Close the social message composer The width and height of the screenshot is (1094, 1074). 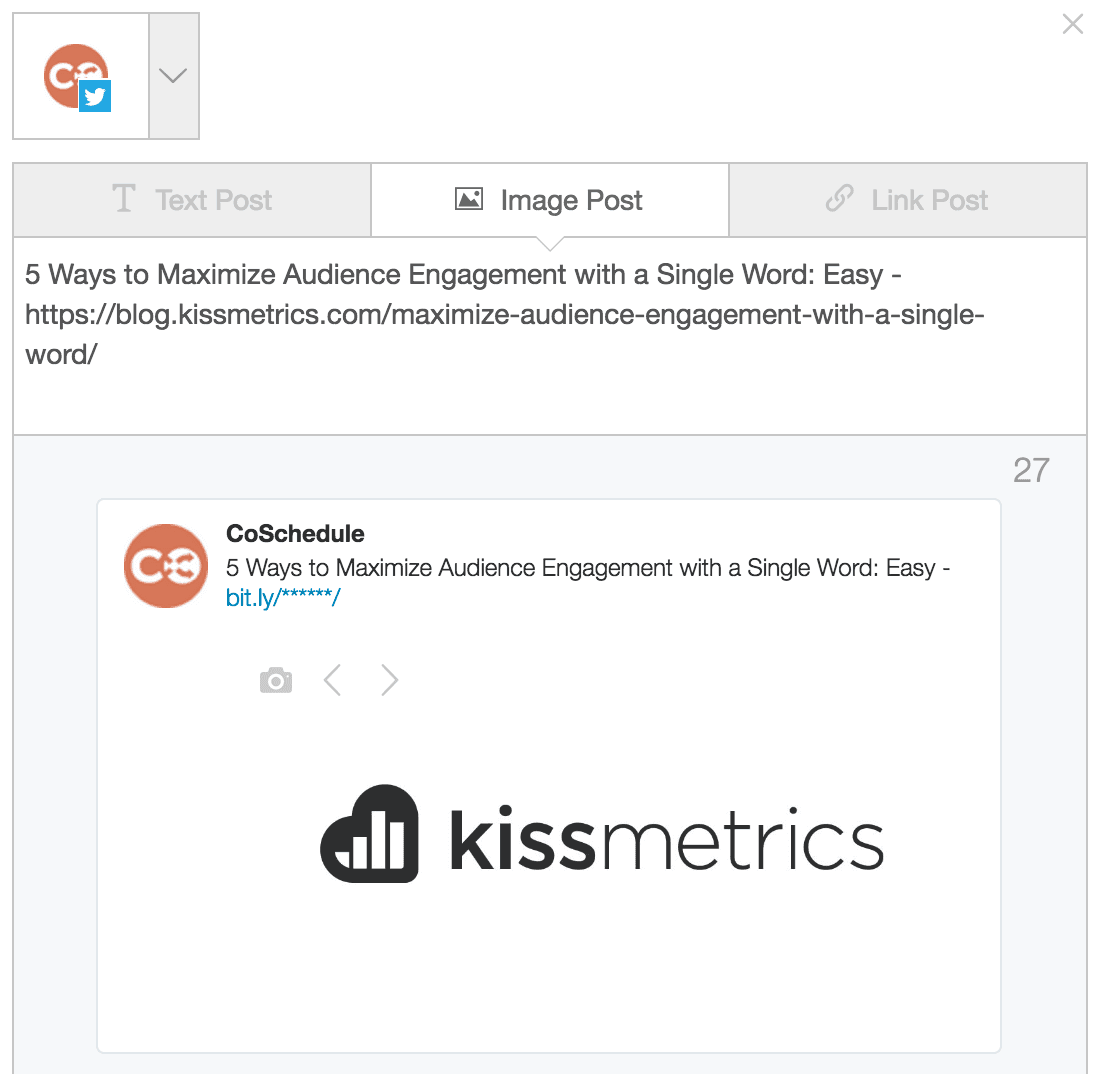[x=1072, y=25]
